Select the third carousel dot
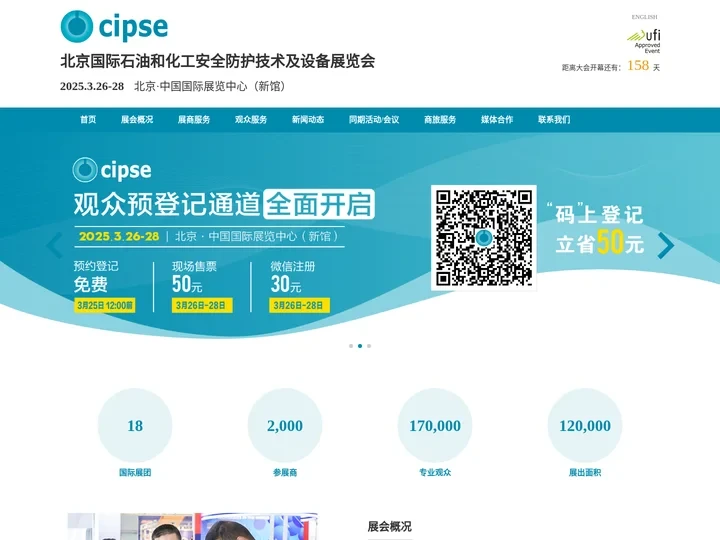This screenshot has width=720, height=540. pos(369,346)
